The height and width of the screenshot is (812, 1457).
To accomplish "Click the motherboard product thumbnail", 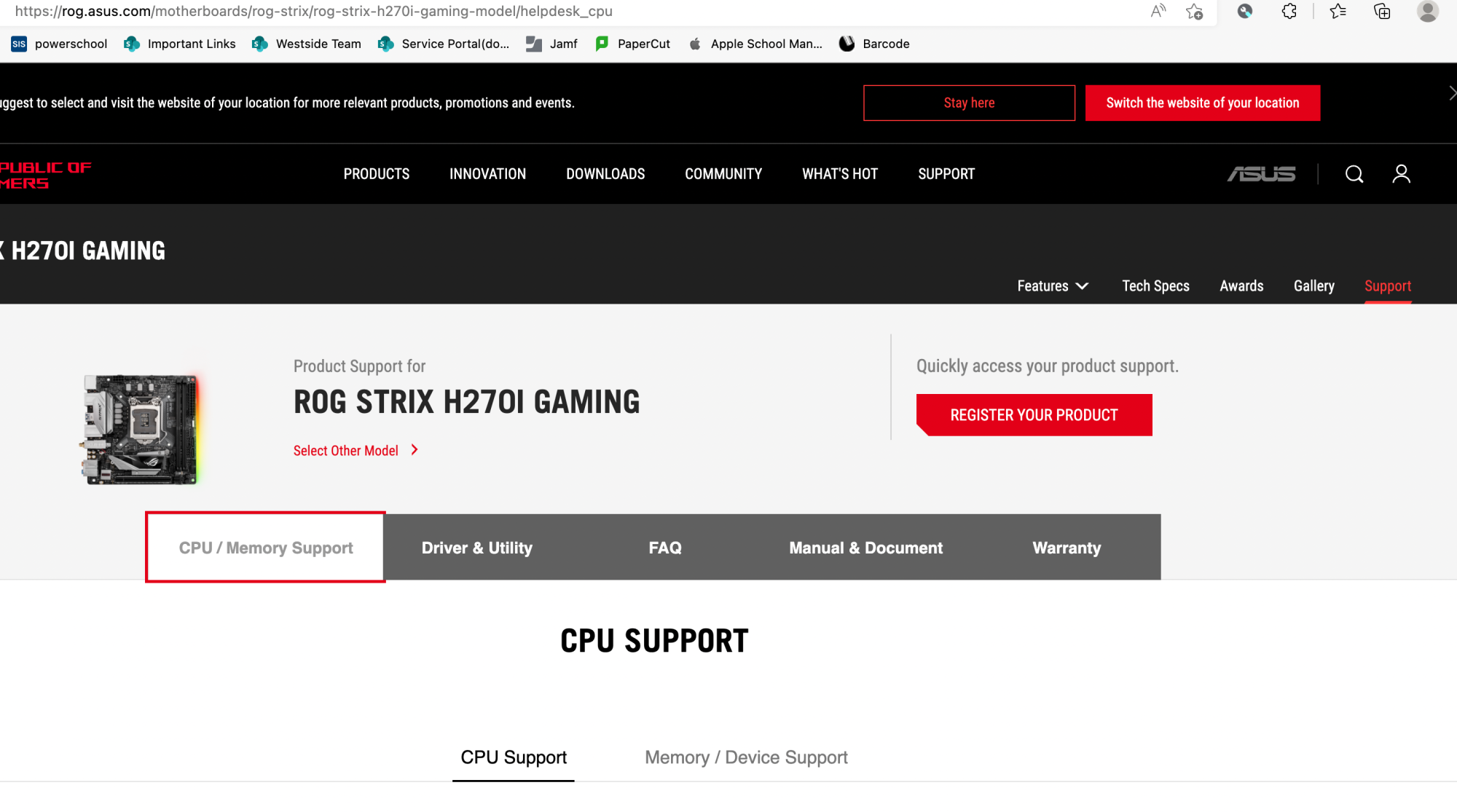I will click(x=141, y=429).
